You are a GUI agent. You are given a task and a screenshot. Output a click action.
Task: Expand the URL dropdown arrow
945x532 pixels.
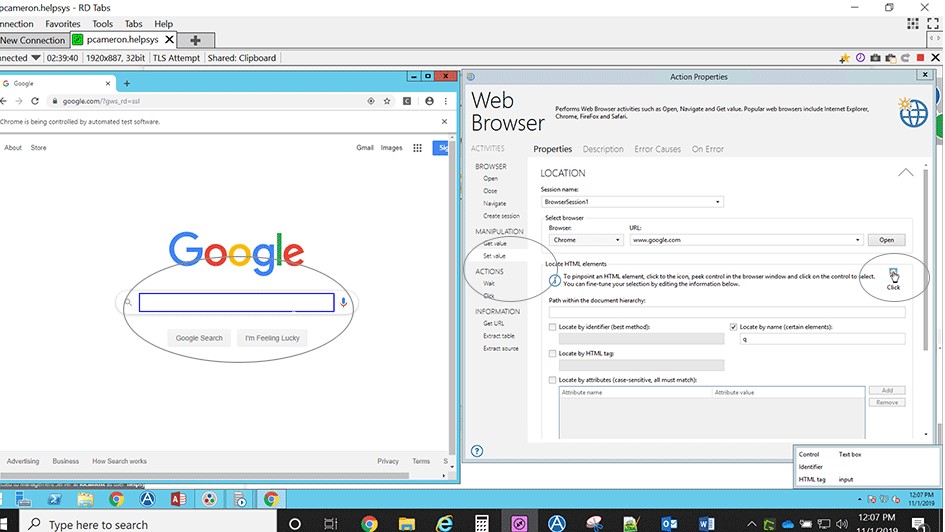pyautogui.click(x=858, y=240)
